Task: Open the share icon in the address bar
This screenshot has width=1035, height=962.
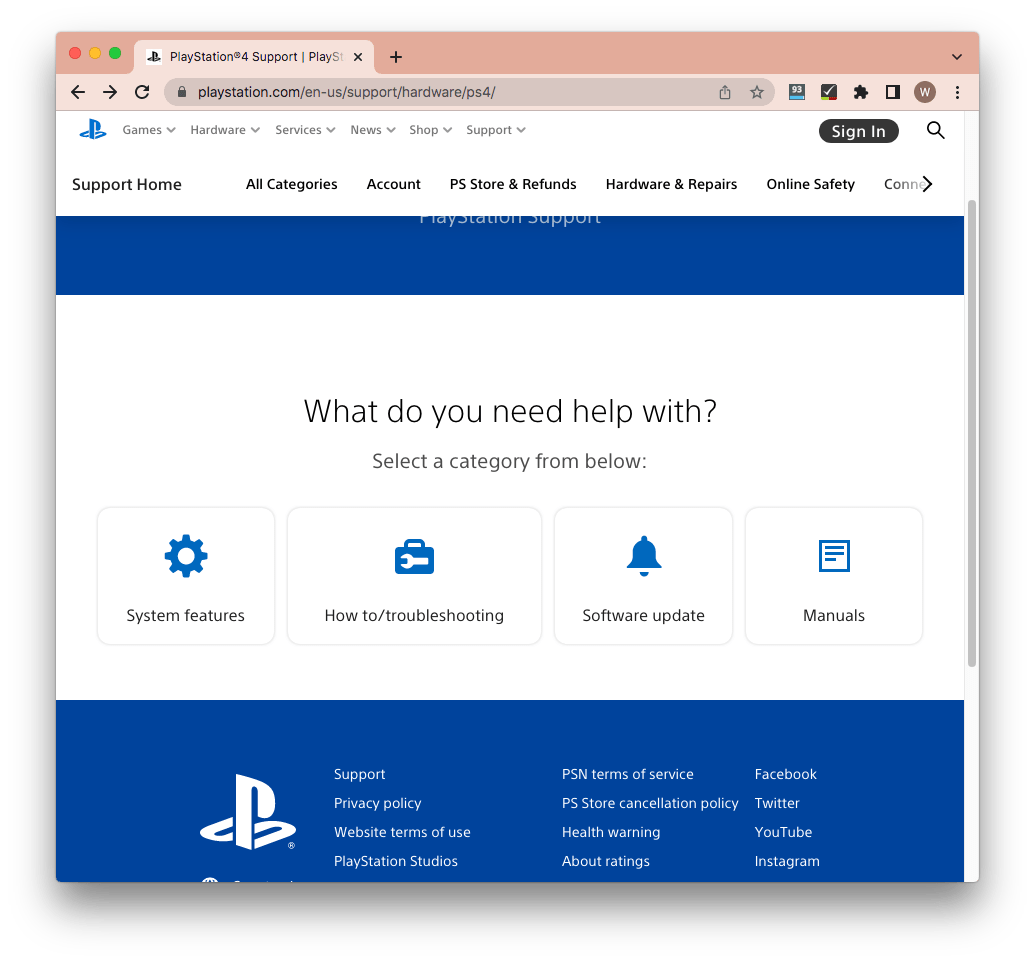Action: [724, 91]
